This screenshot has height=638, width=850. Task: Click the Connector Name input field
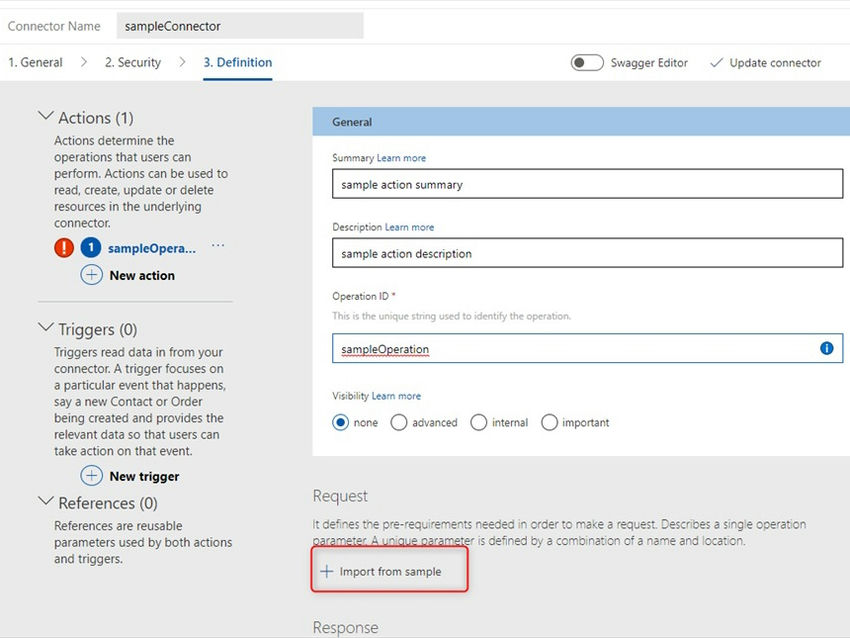(x=240, y=26)
